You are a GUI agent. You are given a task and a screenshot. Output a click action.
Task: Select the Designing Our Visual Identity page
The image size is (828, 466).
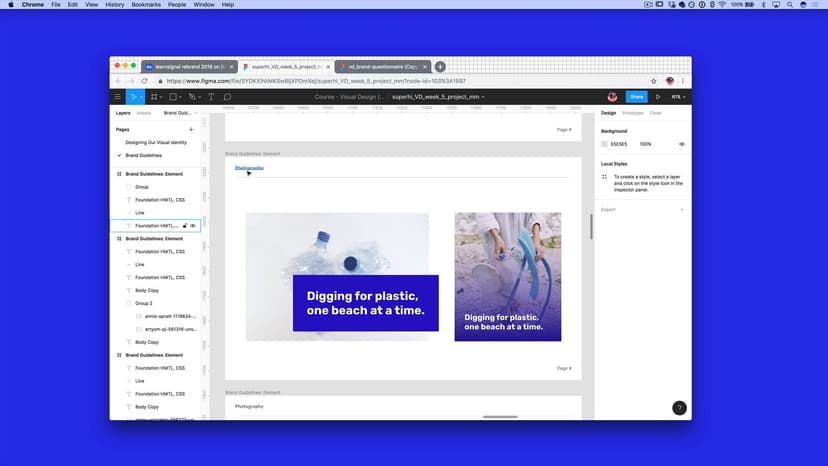tap(156, 142)
